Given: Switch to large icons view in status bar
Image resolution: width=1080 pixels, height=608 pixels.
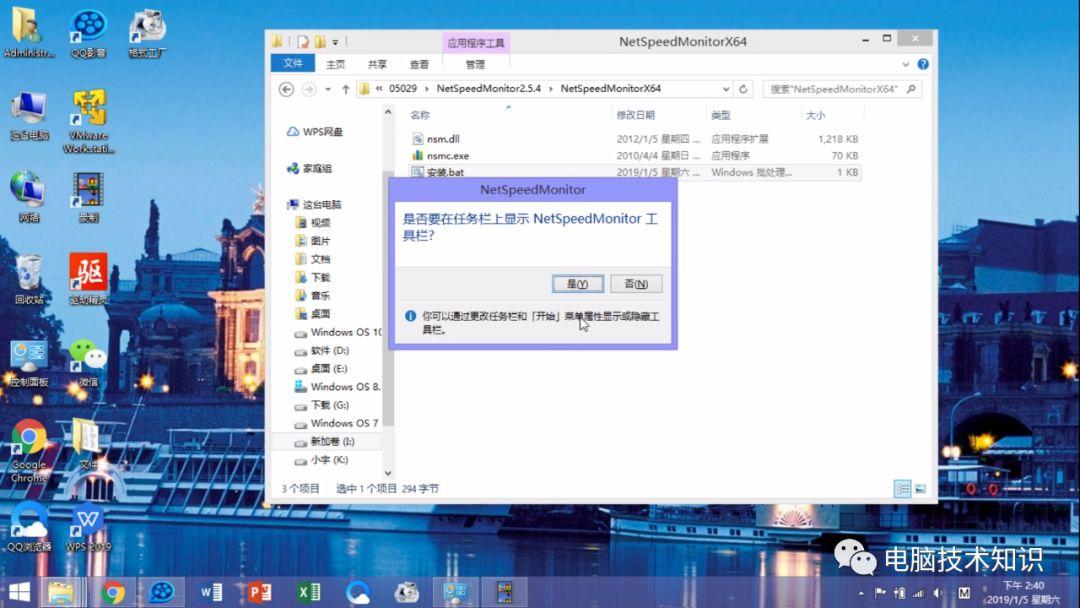Looking at the screenshot, I should 920,489.
